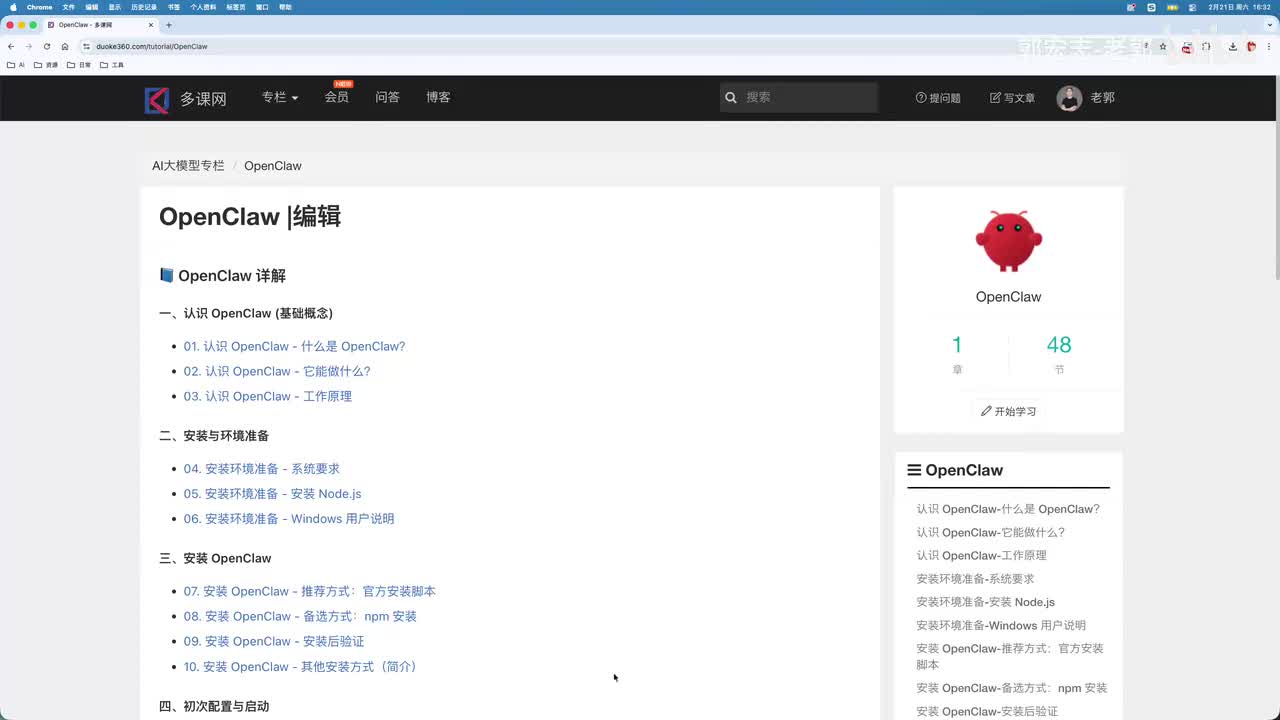Viewport: 1280px width, 720px height.
Task: Open Chrome downloads icon
Action: pos(1233,46)
